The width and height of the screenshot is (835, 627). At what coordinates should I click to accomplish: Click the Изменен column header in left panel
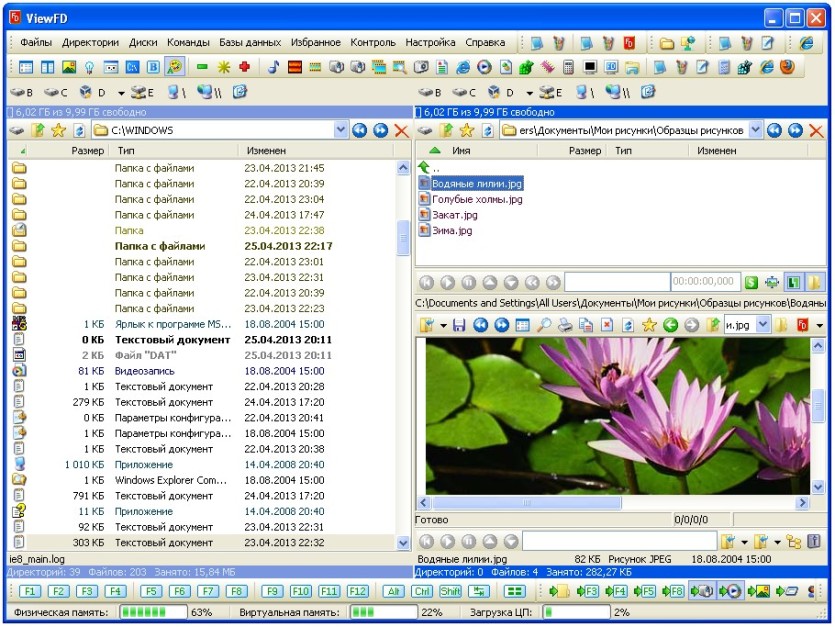(266, 151)
